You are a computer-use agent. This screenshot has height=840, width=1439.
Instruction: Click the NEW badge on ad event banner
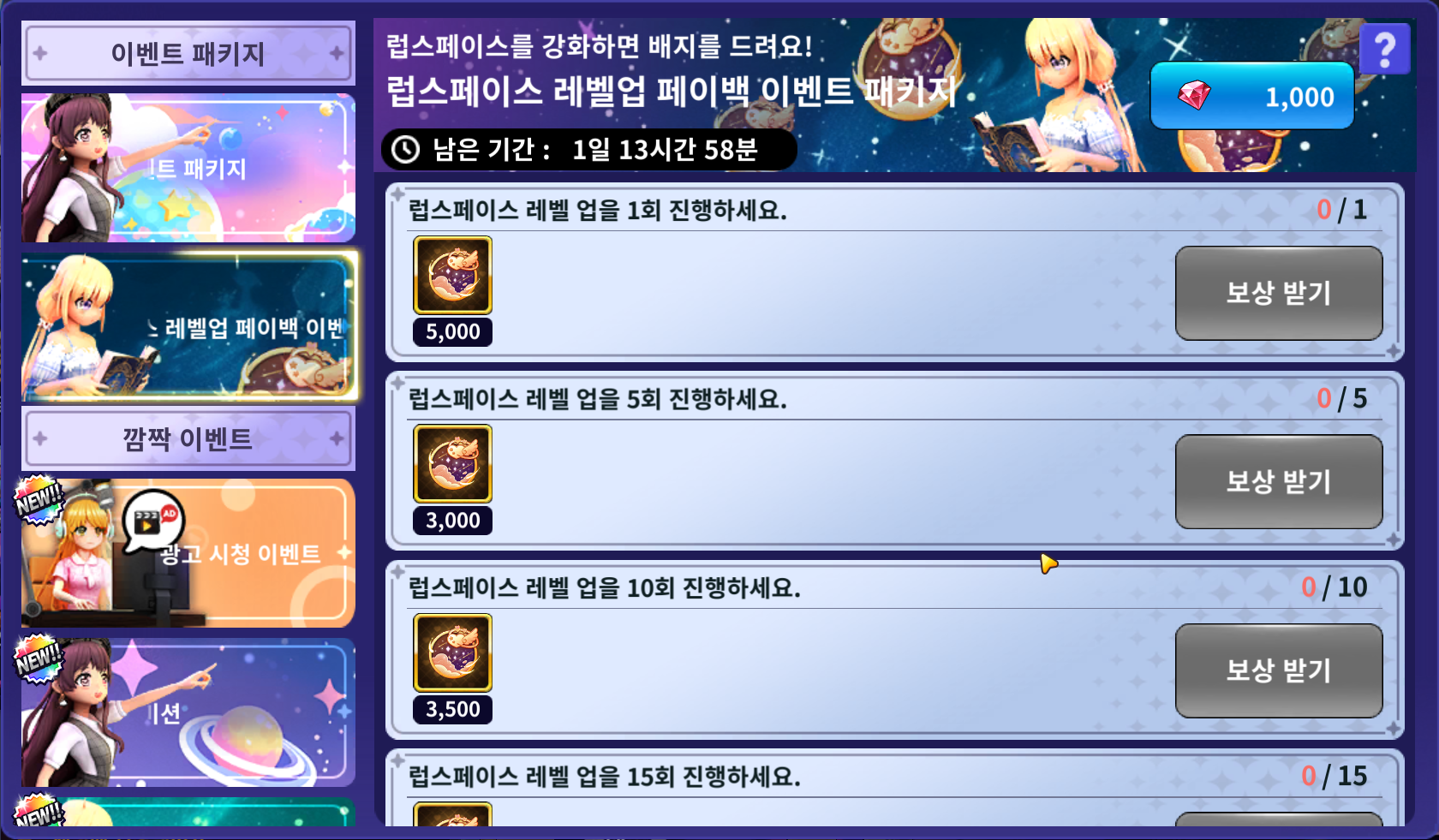(x=39, y=499)
